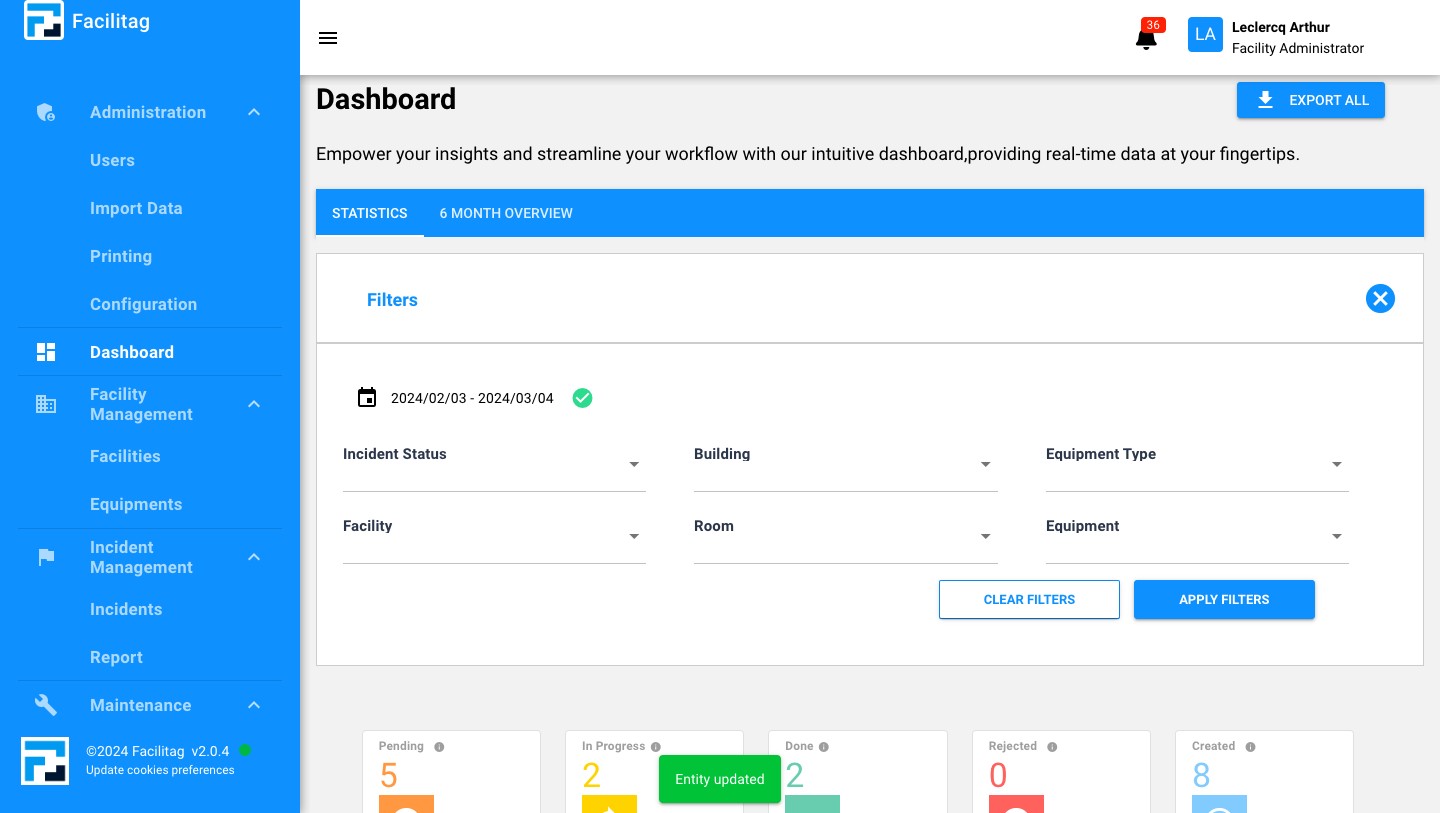Click the Facilitag logo in sidebar header
The width and height of the screenshot is (1440, 813).
[x=44, y=21]
